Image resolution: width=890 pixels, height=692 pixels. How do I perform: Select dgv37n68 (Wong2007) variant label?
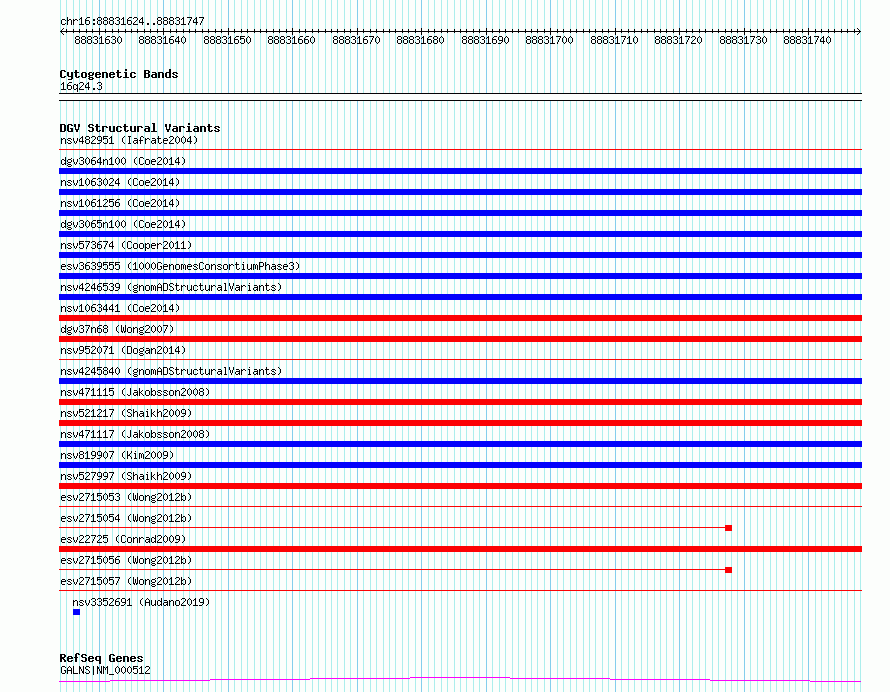(117, 329)
